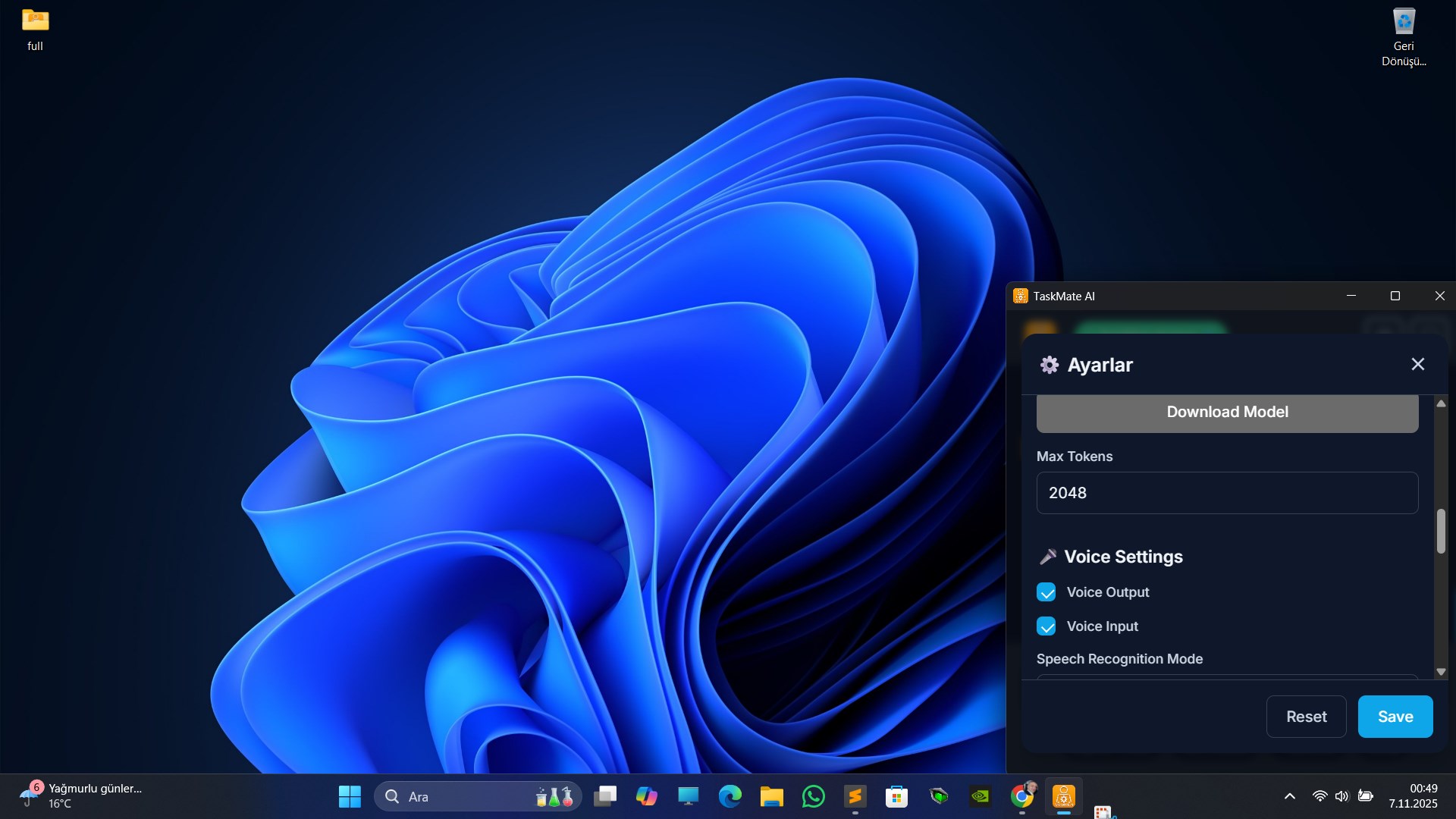Show hidden system tray icons

[1289, 796]
